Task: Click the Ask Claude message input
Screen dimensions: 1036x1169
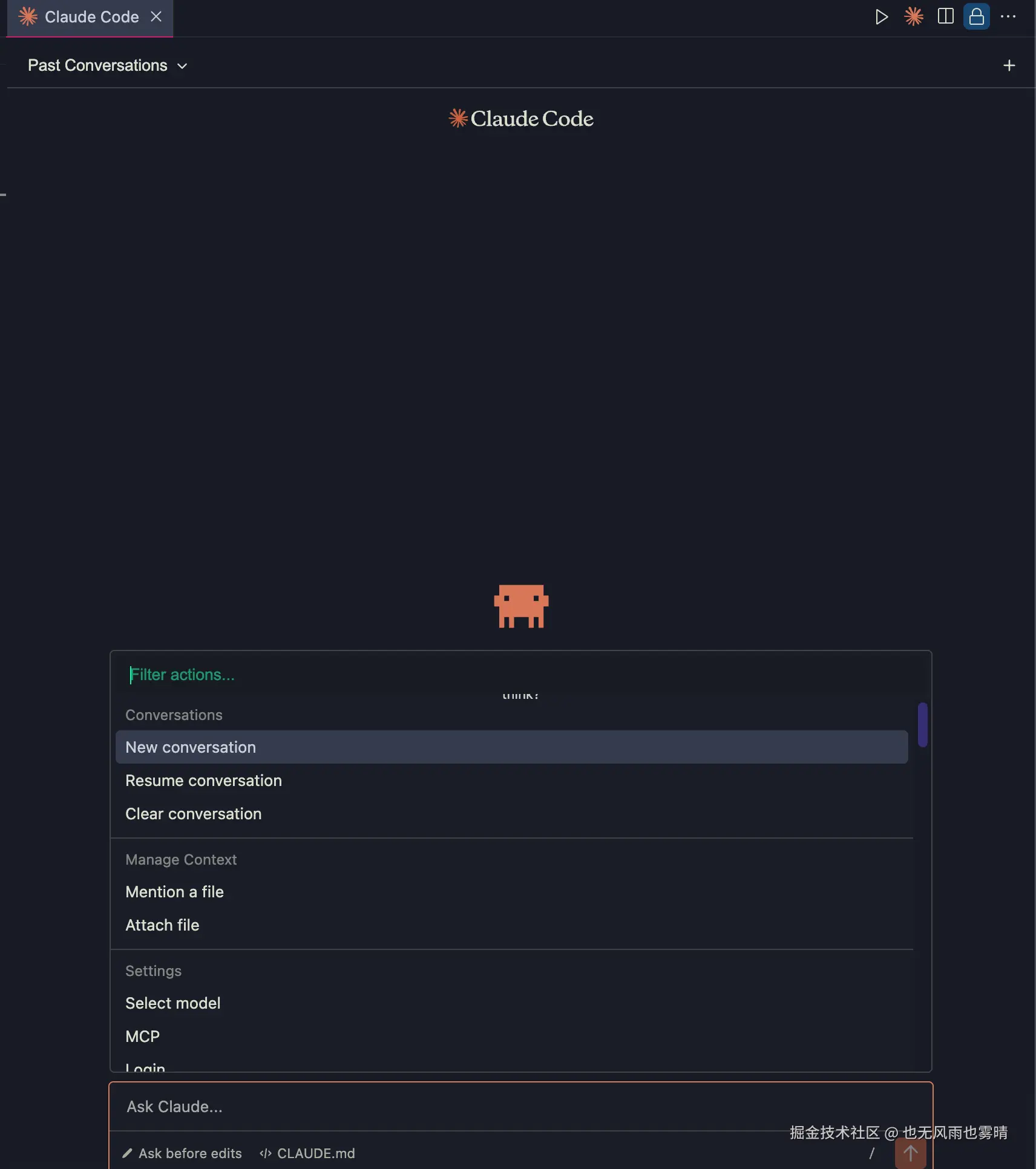Action: pos(520,1107)
